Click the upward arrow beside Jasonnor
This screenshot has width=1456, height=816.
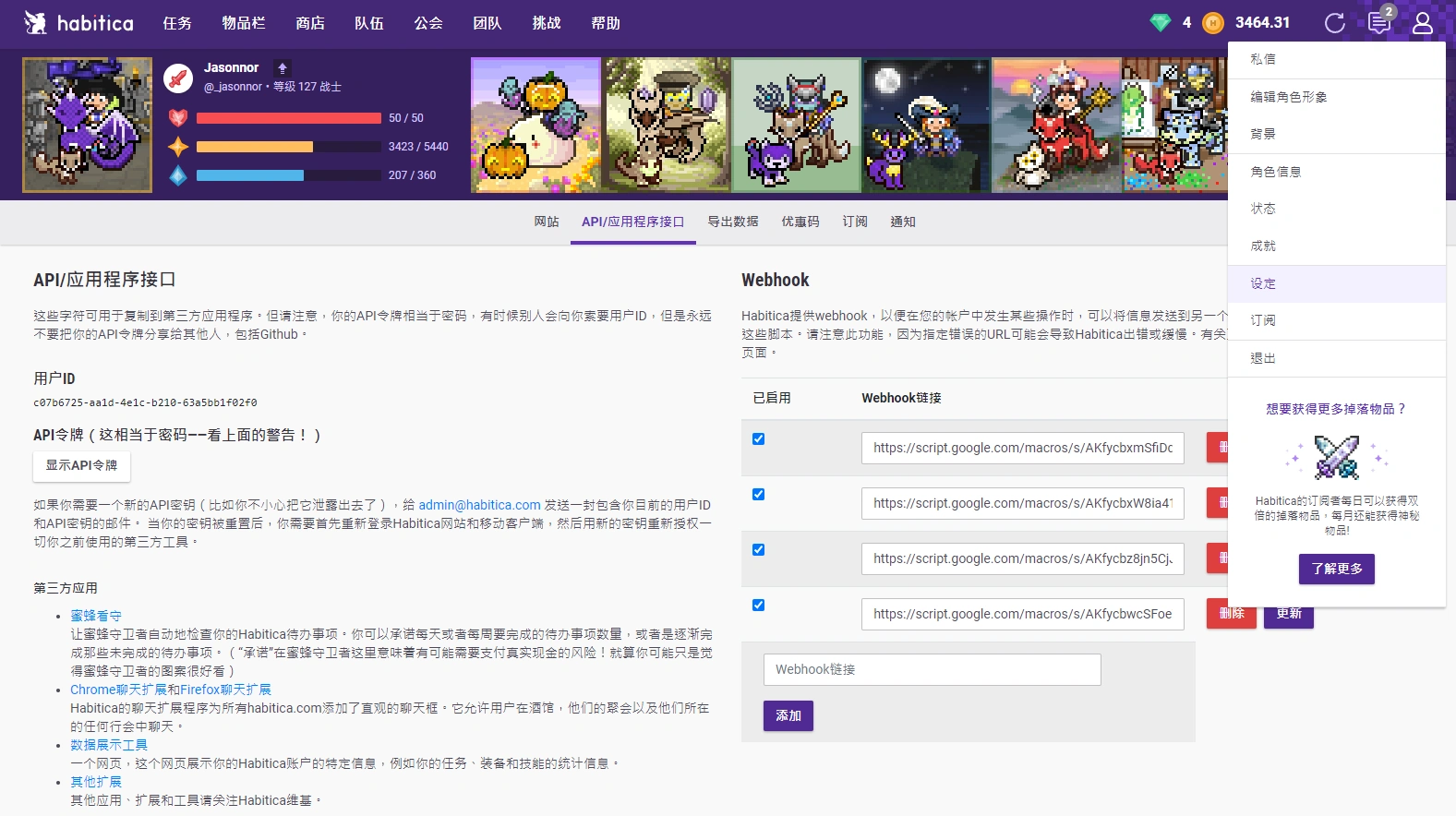[x=283, y=67]
